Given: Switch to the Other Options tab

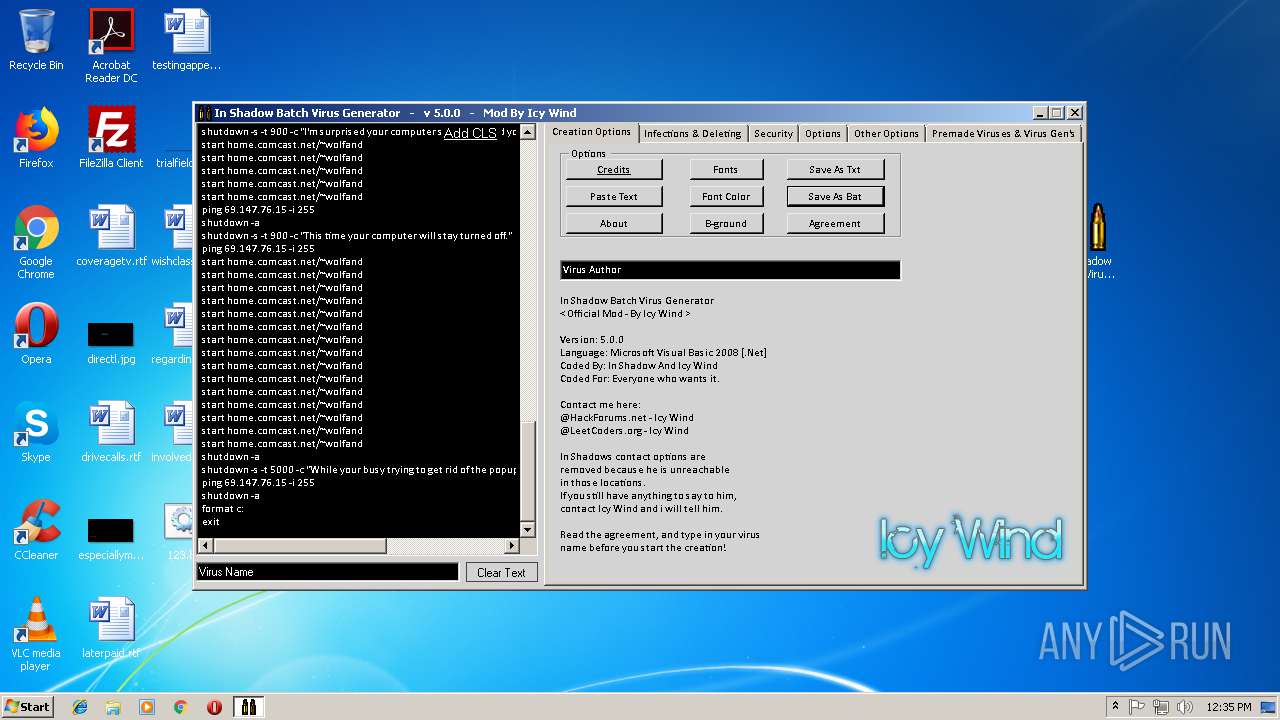Looking at the screenshot, I should 886,134.
